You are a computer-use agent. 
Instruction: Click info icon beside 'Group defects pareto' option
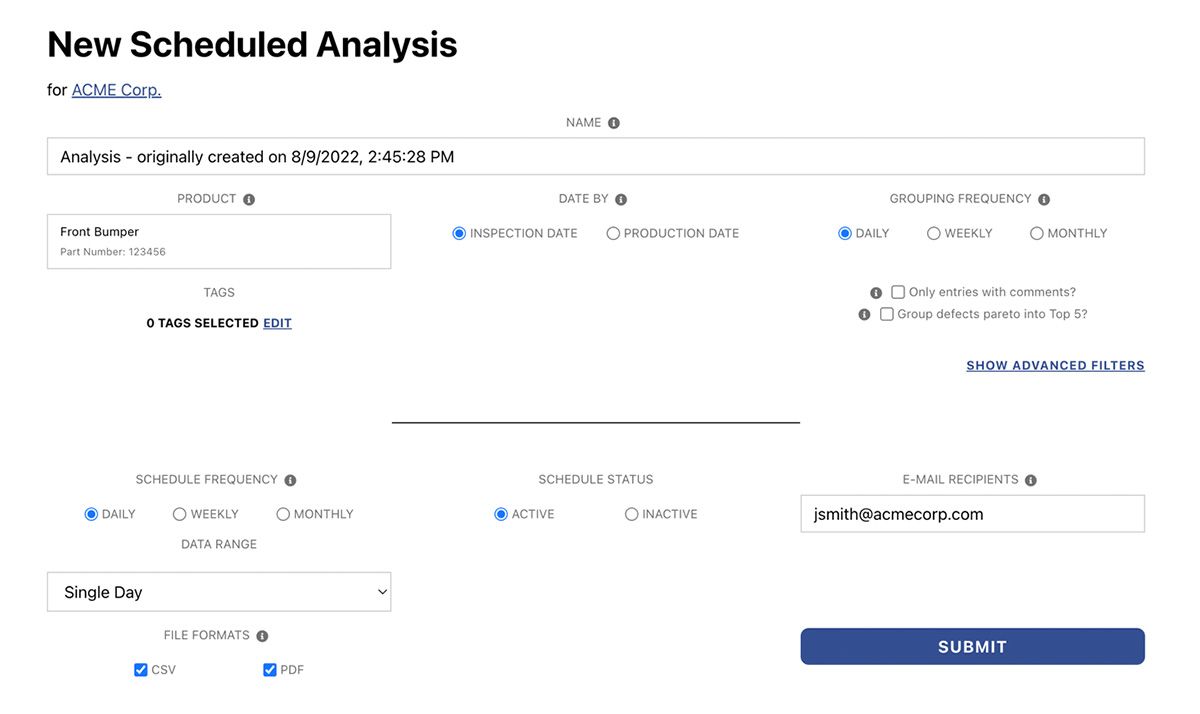pos(865,314)
